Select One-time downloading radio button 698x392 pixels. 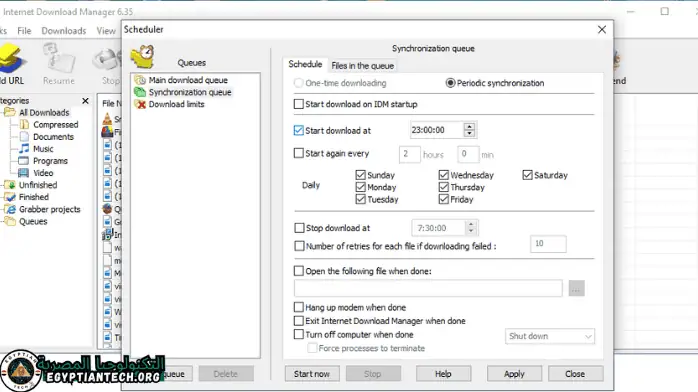[x=299, y=83]
